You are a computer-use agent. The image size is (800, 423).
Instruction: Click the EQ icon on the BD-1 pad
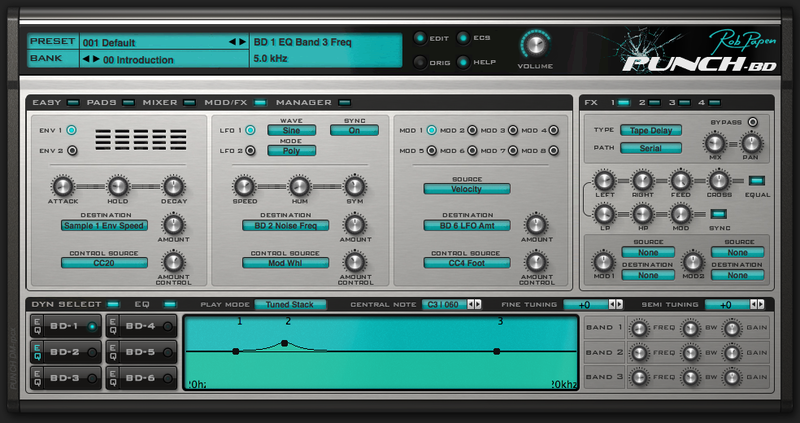click(38, 326)
